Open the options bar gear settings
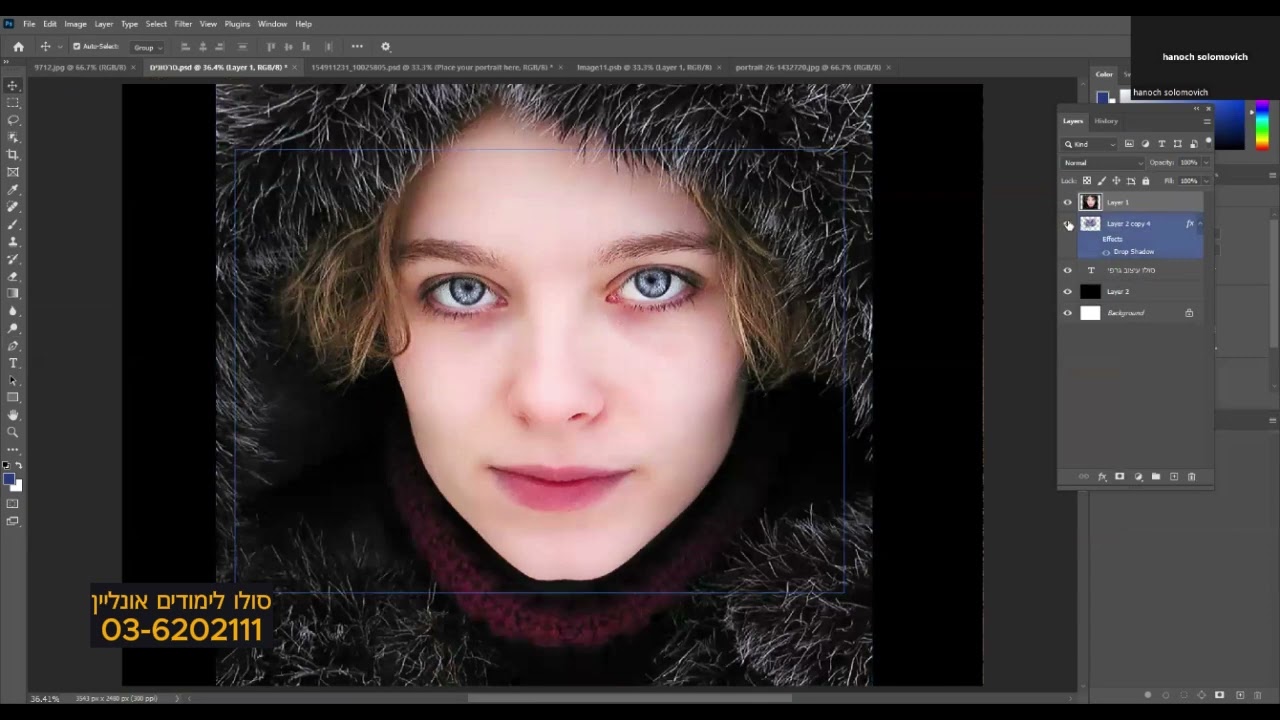The height and width of the screenshot is (720, 1280). click(386, 46)
